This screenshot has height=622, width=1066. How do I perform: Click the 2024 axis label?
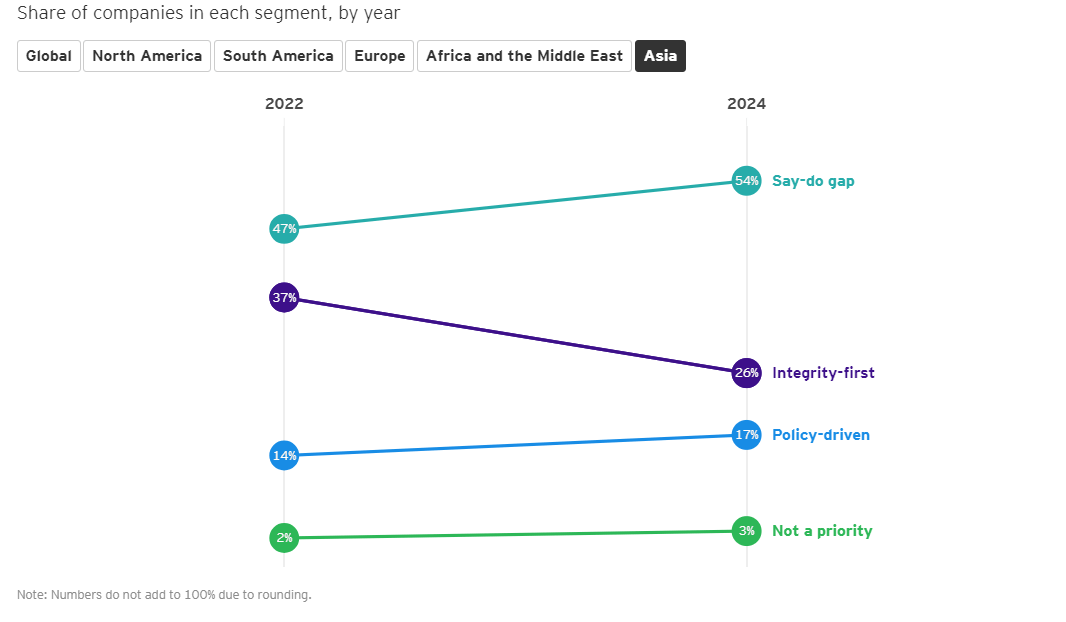[x=747, y=103]
